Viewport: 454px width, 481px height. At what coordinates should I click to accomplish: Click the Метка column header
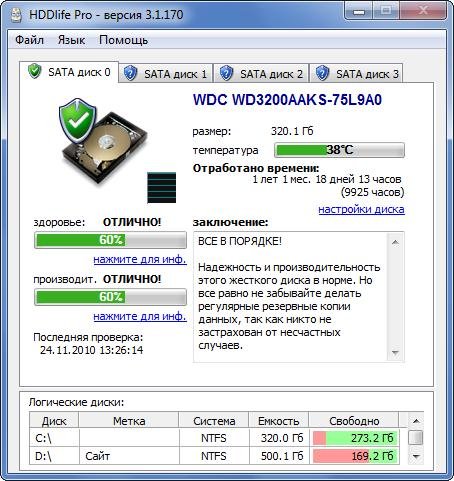[x=129, y=421]
